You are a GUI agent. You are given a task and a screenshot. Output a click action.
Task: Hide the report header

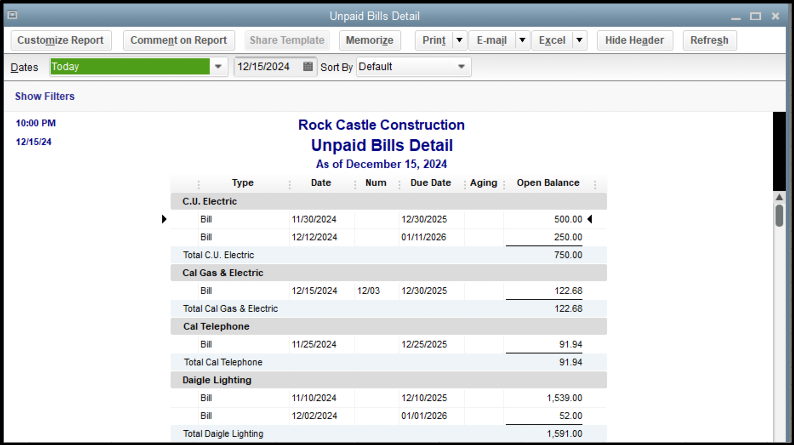click(634, 41)
